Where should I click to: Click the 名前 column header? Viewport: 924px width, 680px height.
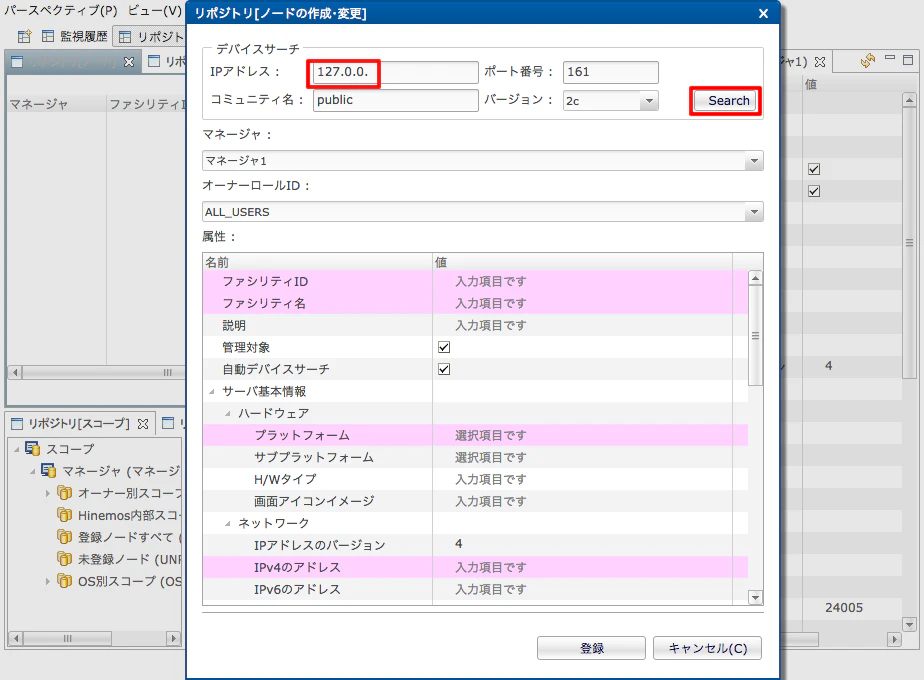click(x=317, y=262)
